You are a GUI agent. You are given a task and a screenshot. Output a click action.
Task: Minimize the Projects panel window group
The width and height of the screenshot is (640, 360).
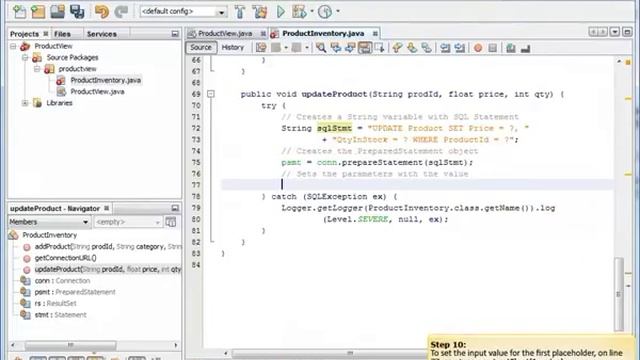(175, 34)
